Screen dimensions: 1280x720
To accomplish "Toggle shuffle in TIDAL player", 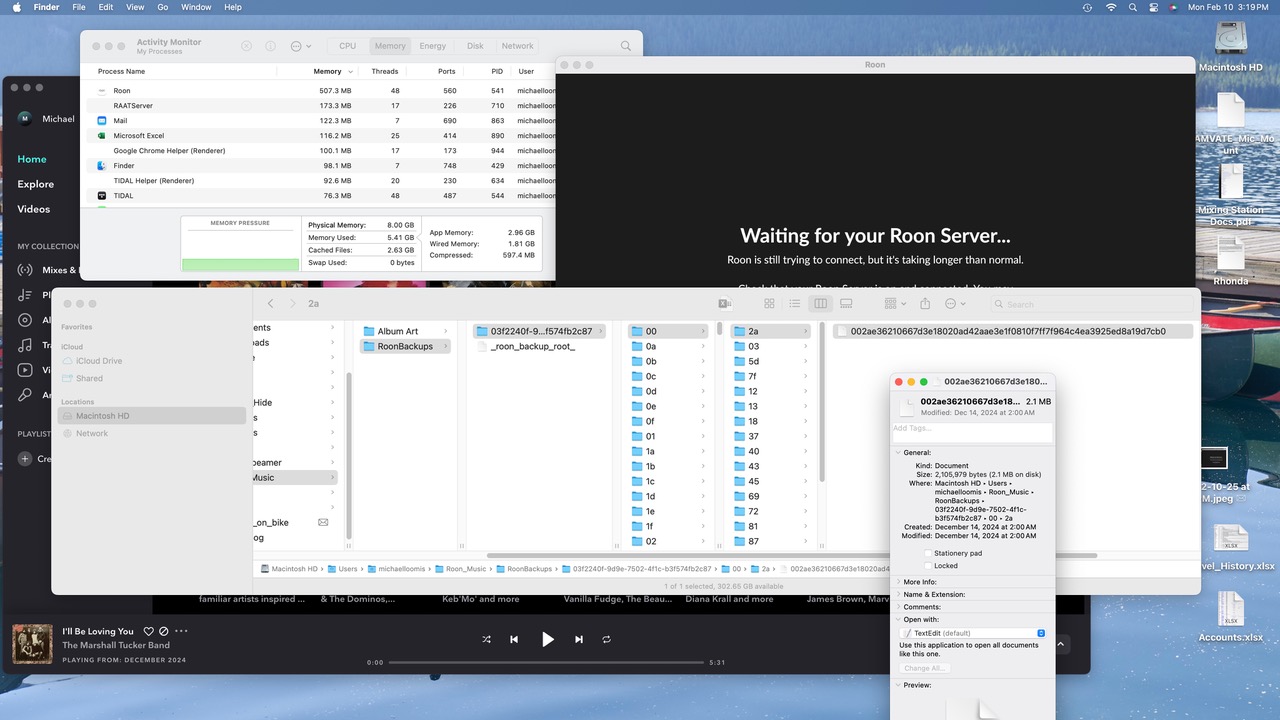I will pyautogui.click(x=486, y=639).
